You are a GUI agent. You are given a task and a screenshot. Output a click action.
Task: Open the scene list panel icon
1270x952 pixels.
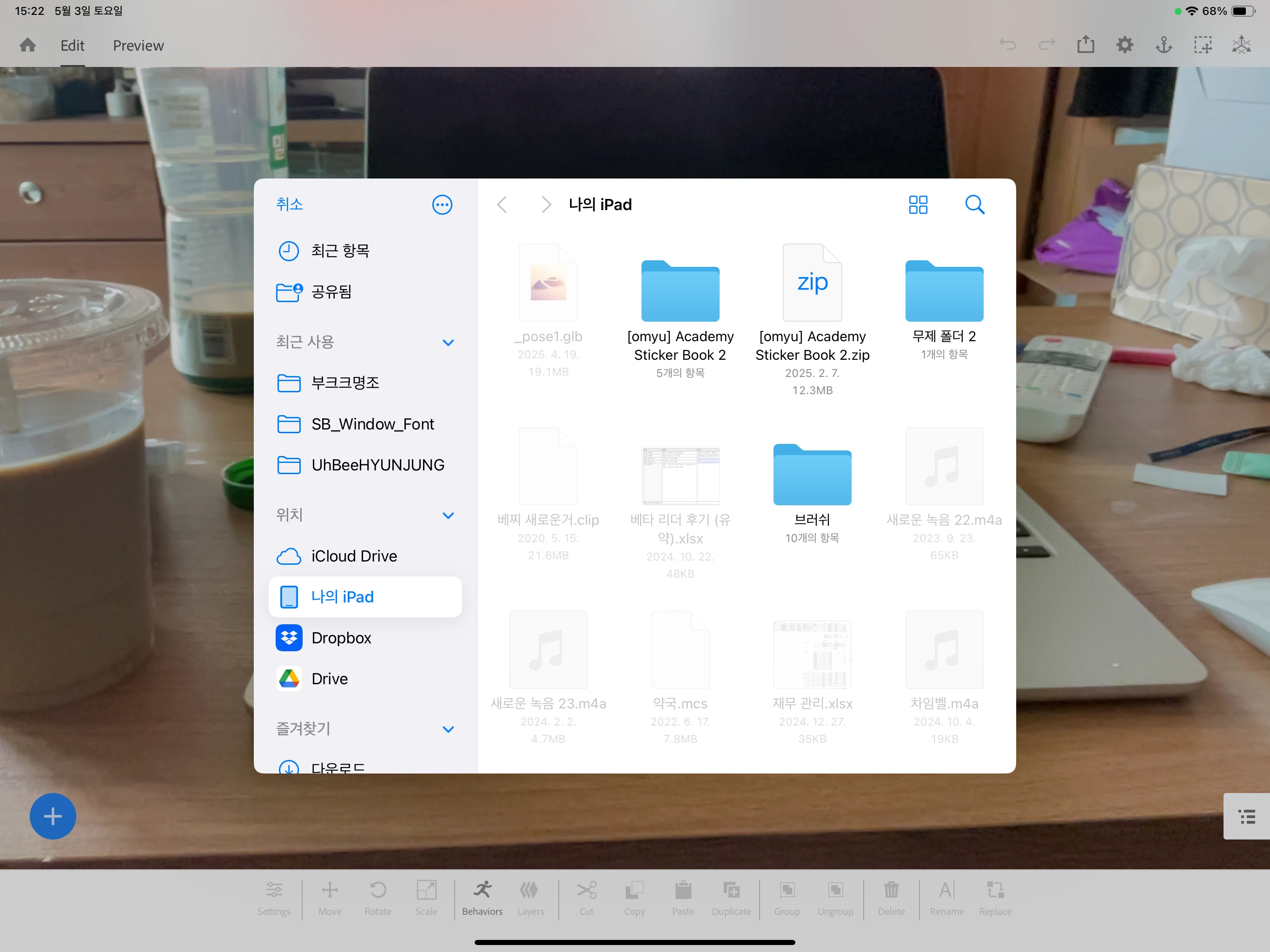(x=1246, y=816)
